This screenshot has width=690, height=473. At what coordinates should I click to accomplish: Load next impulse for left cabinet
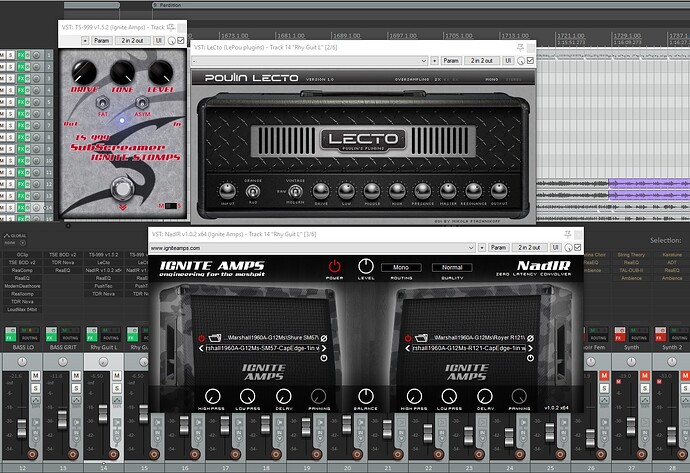(x=324, y=348)
